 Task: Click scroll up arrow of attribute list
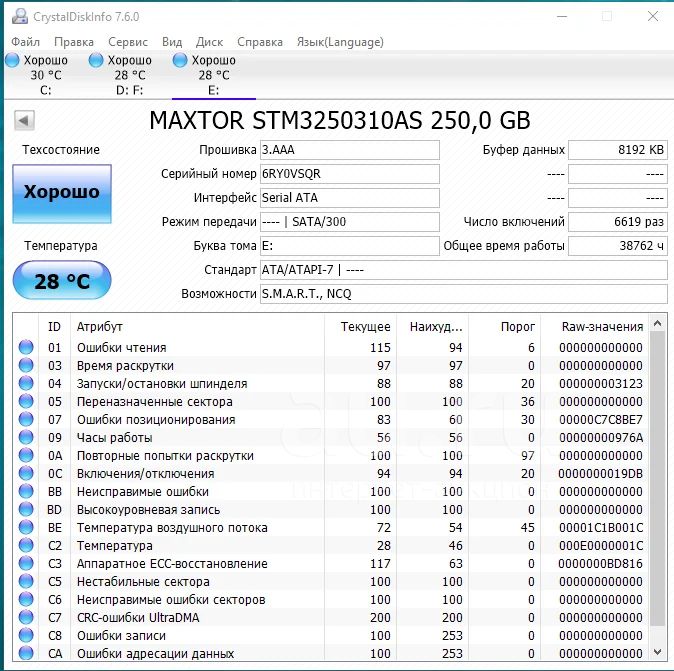pyautogui.click(x=657, y=323)
